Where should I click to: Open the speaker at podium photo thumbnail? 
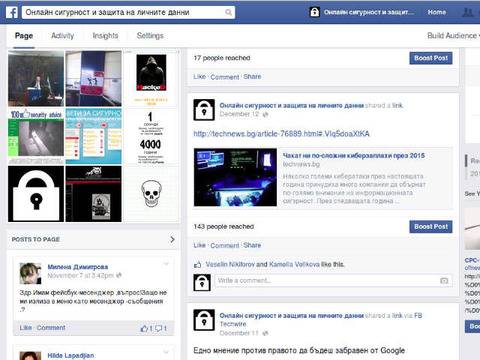point(36,79)
